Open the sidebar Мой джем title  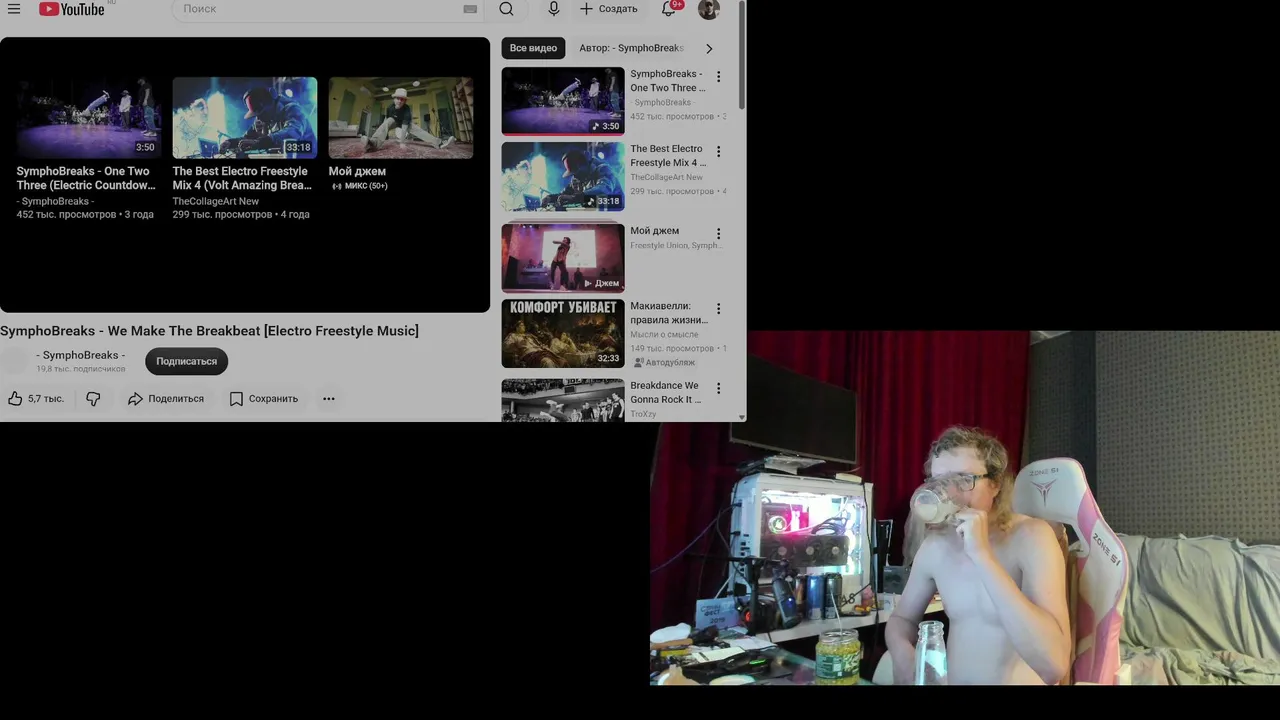(x=654, y=231)
